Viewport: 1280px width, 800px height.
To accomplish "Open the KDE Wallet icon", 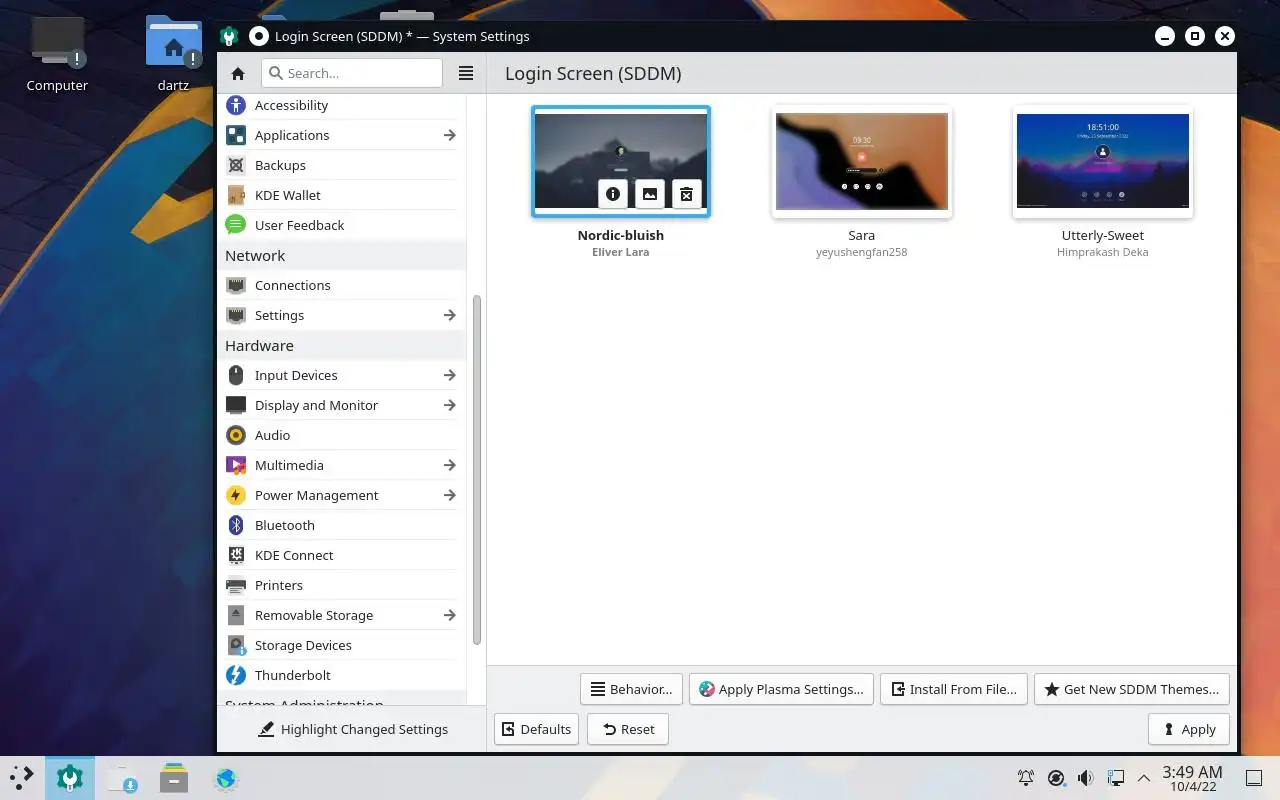I will point(236,195).
